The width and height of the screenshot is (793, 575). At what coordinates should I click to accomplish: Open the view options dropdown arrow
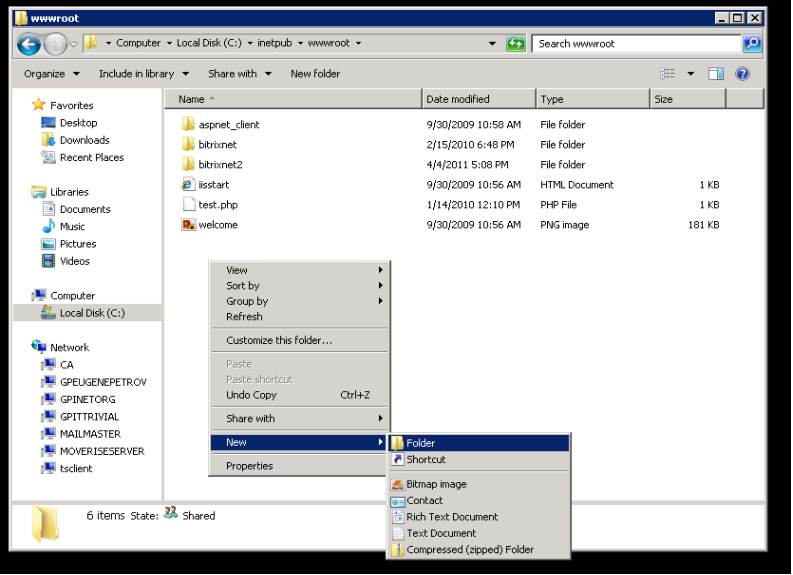coord(690,74)
